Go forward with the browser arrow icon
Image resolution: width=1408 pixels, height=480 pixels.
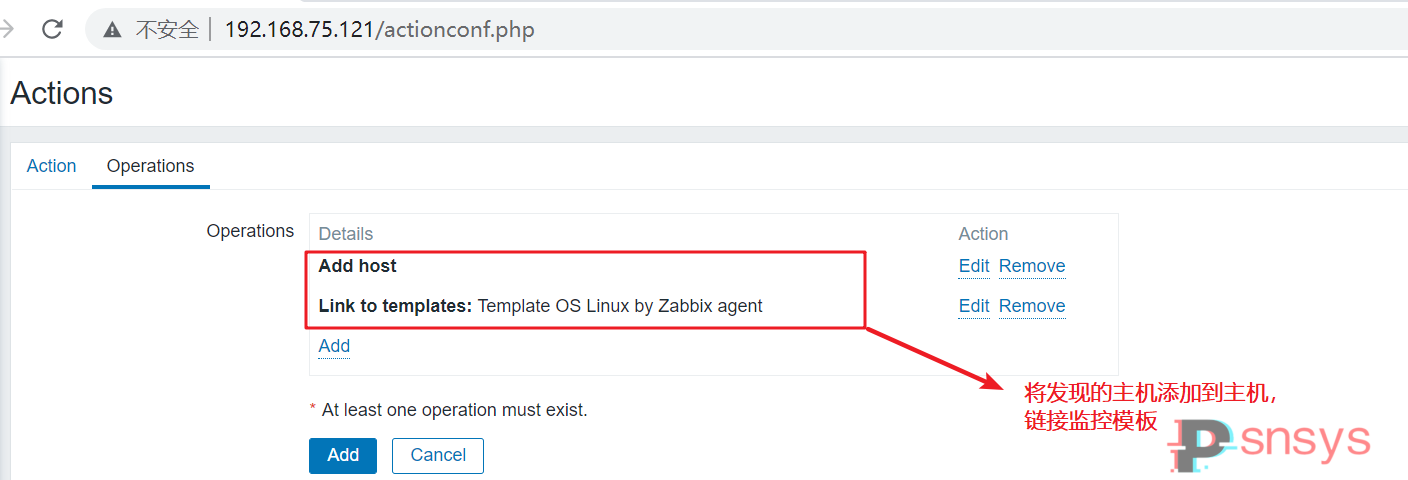[6, 29]
